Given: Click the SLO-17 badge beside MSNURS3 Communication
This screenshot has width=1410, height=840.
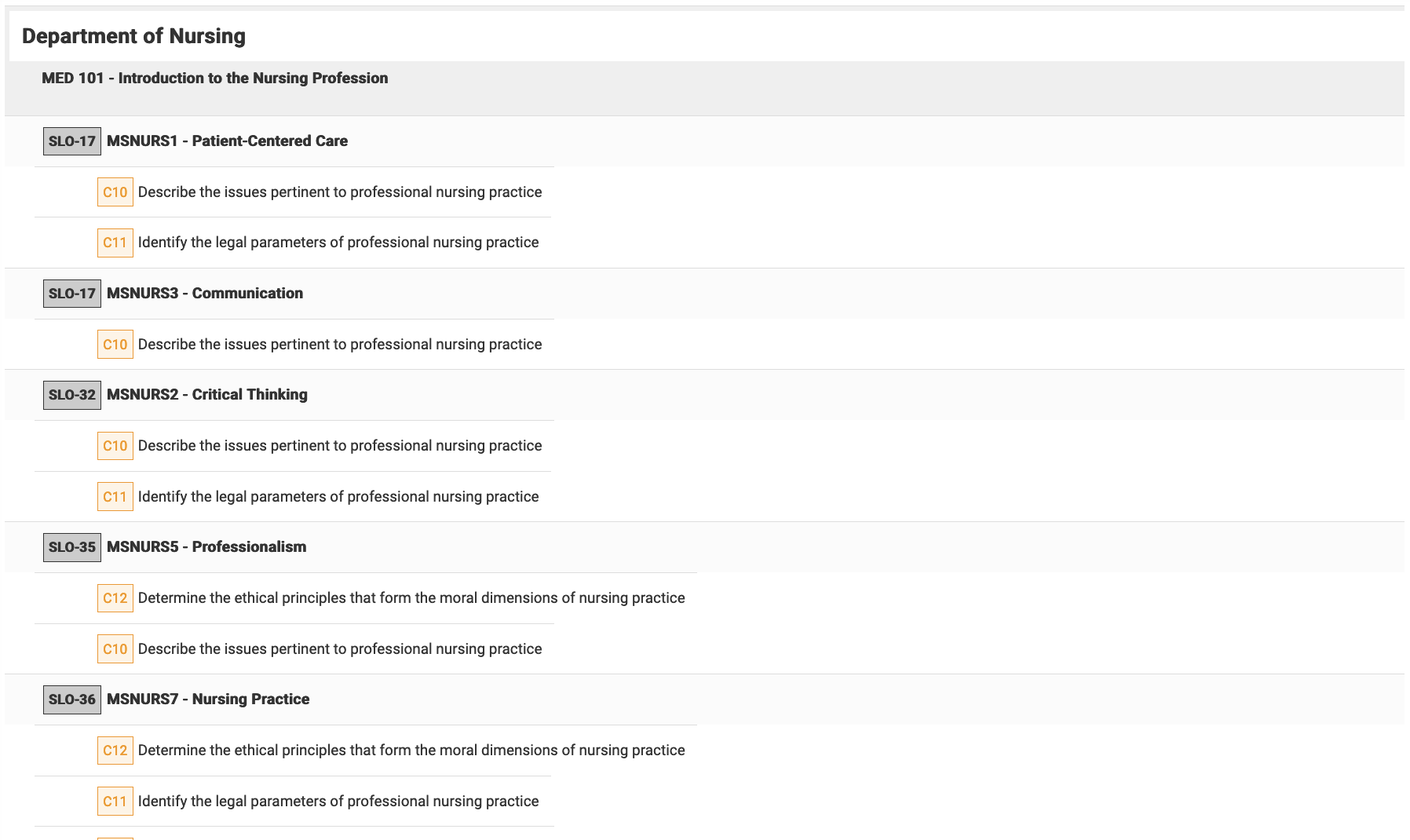Looking at the screenshot, I should pos(71,294).
